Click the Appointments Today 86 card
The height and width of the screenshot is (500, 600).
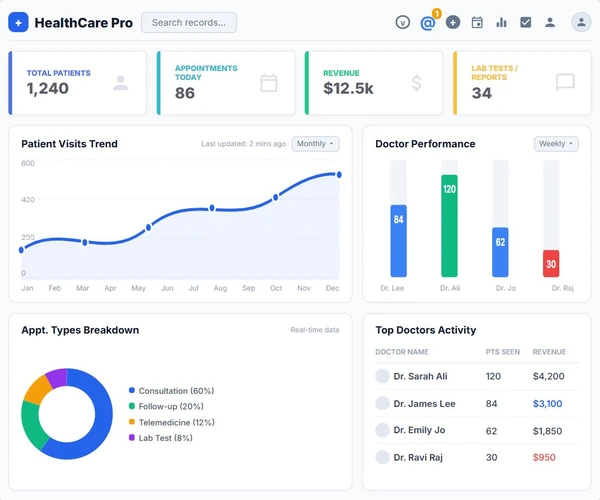(225, 83)
